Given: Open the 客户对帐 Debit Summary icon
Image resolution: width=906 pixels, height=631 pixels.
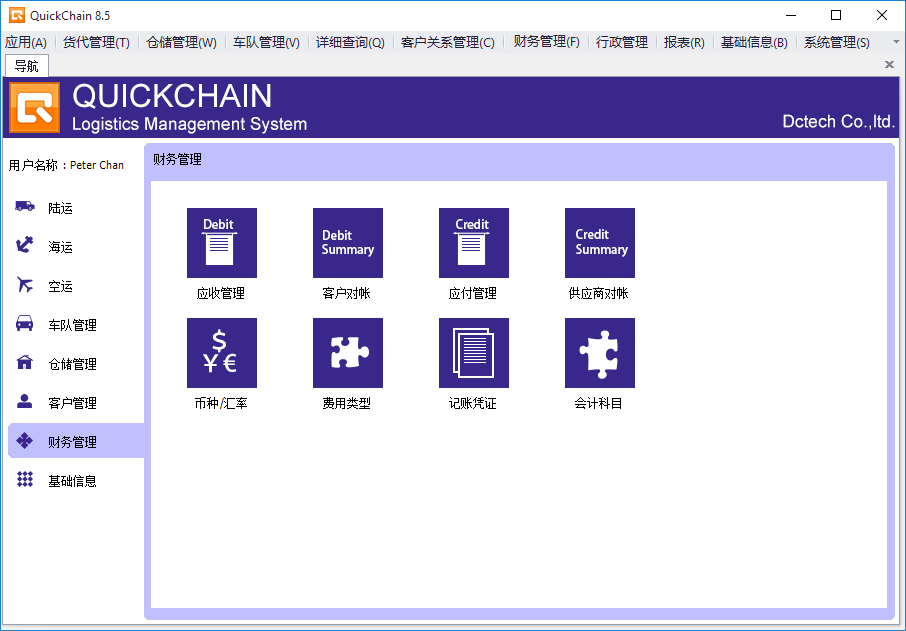Looking at the screenshot, I should pos(347,243).
